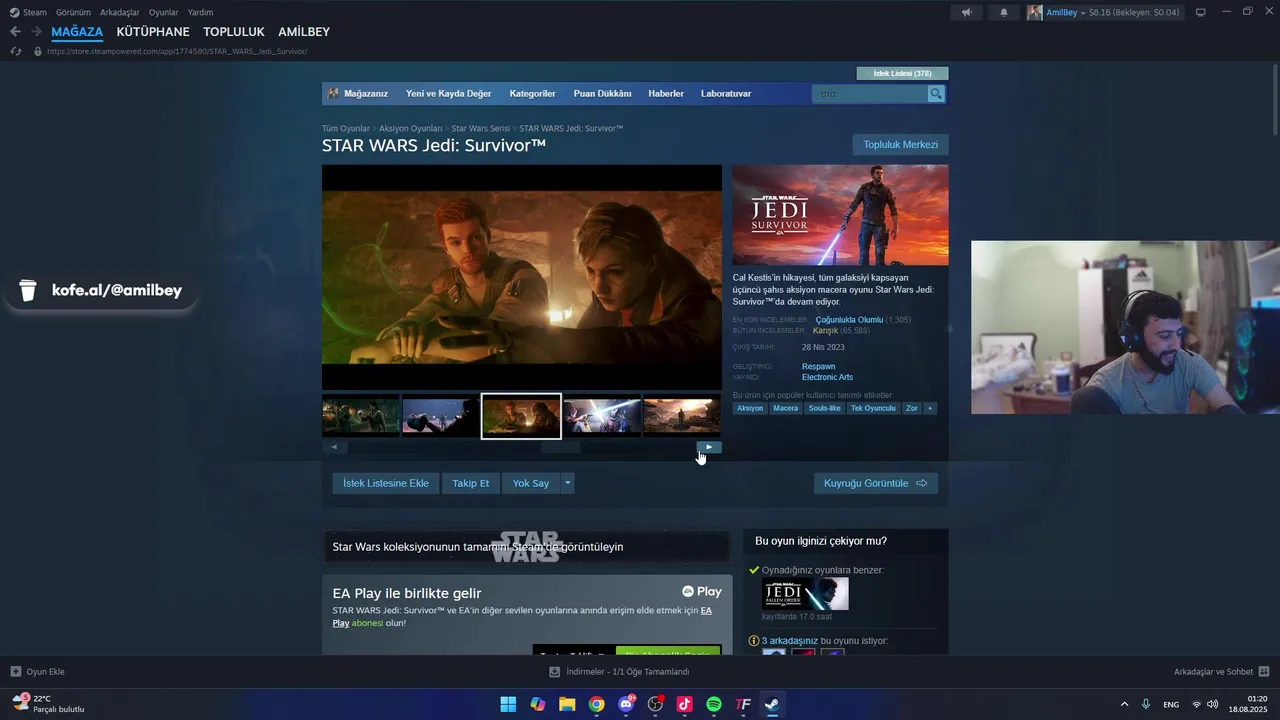Go forward with the right arrow

coord(37,32)
